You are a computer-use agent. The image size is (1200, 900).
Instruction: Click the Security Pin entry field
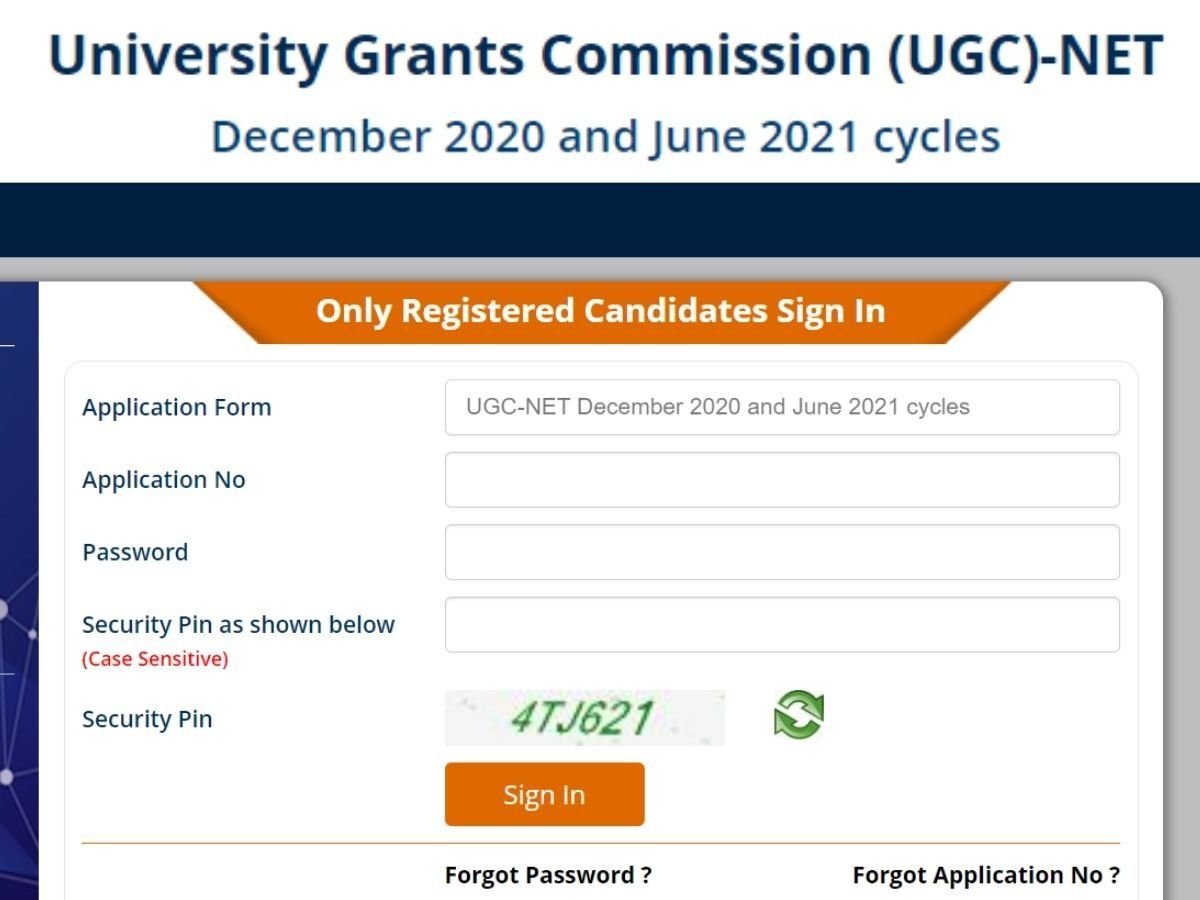pyautogui.click(x=782, y=624)
